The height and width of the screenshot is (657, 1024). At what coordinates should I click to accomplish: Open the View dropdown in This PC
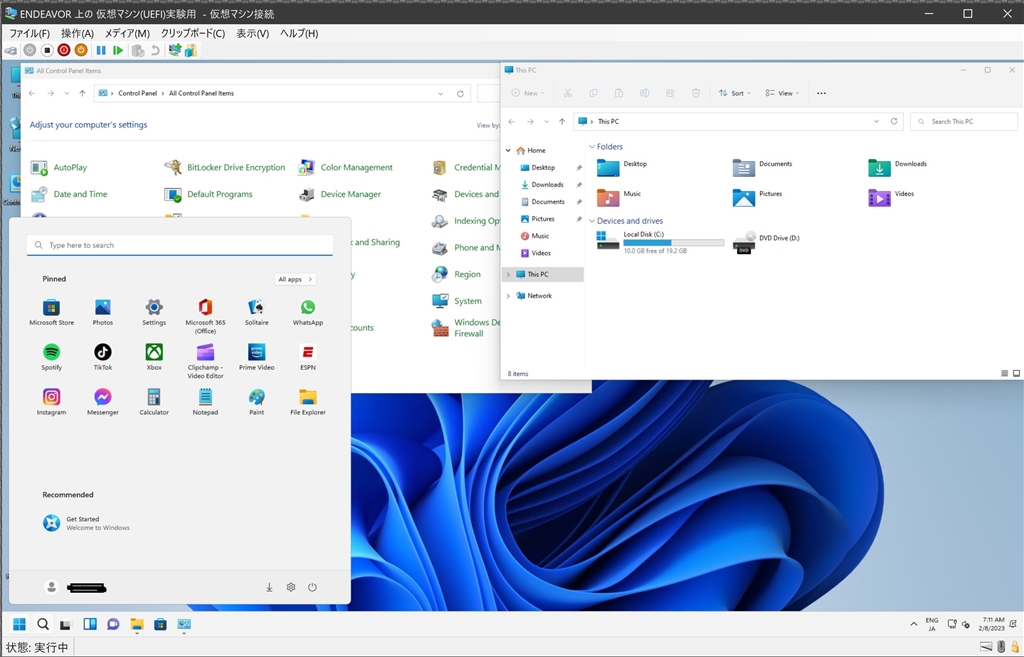pos(782,93)
